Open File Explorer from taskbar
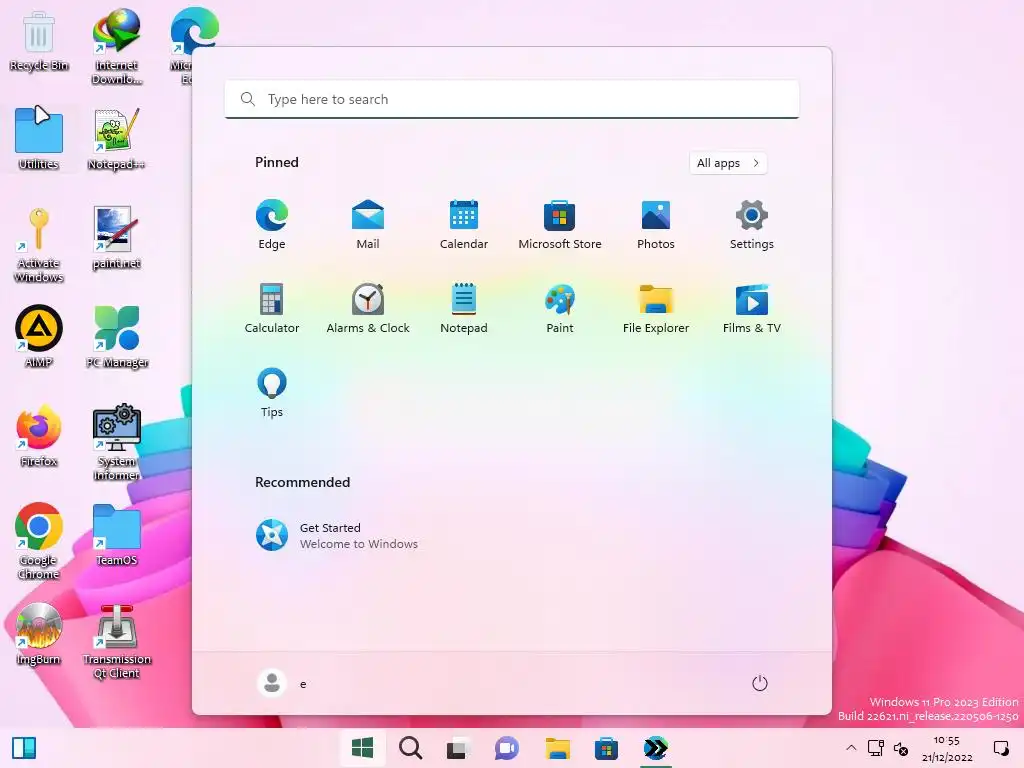The width and height of the screenshot is (1024, 768). (x=558, y=748)
